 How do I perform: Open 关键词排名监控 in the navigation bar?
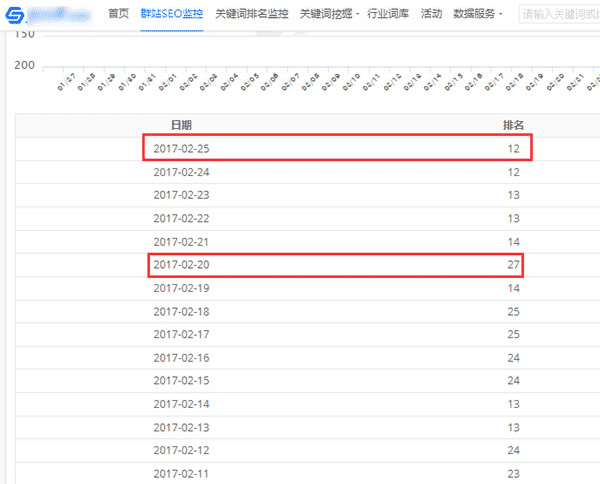pos(252,14)
